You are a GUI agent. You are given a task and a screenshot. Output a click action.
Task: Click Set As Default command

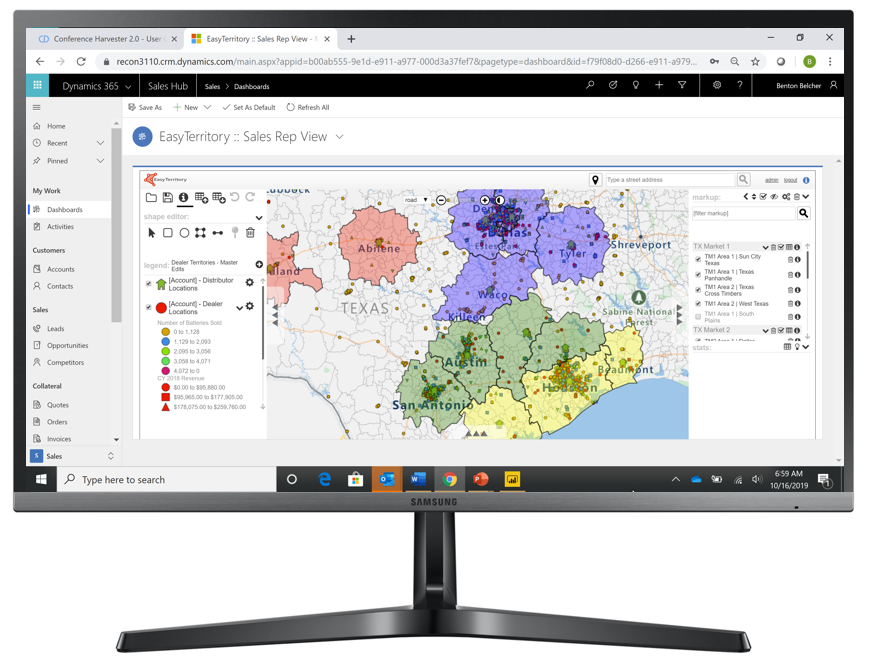(x=249, y=108)
